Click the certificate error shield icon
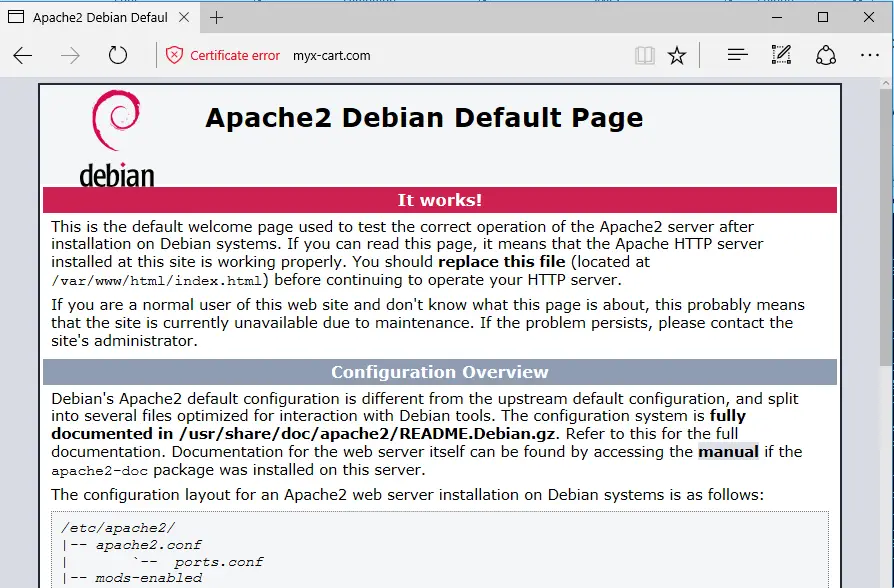Image resolution: width=894 pixels, height=588 pixels. 174,55
